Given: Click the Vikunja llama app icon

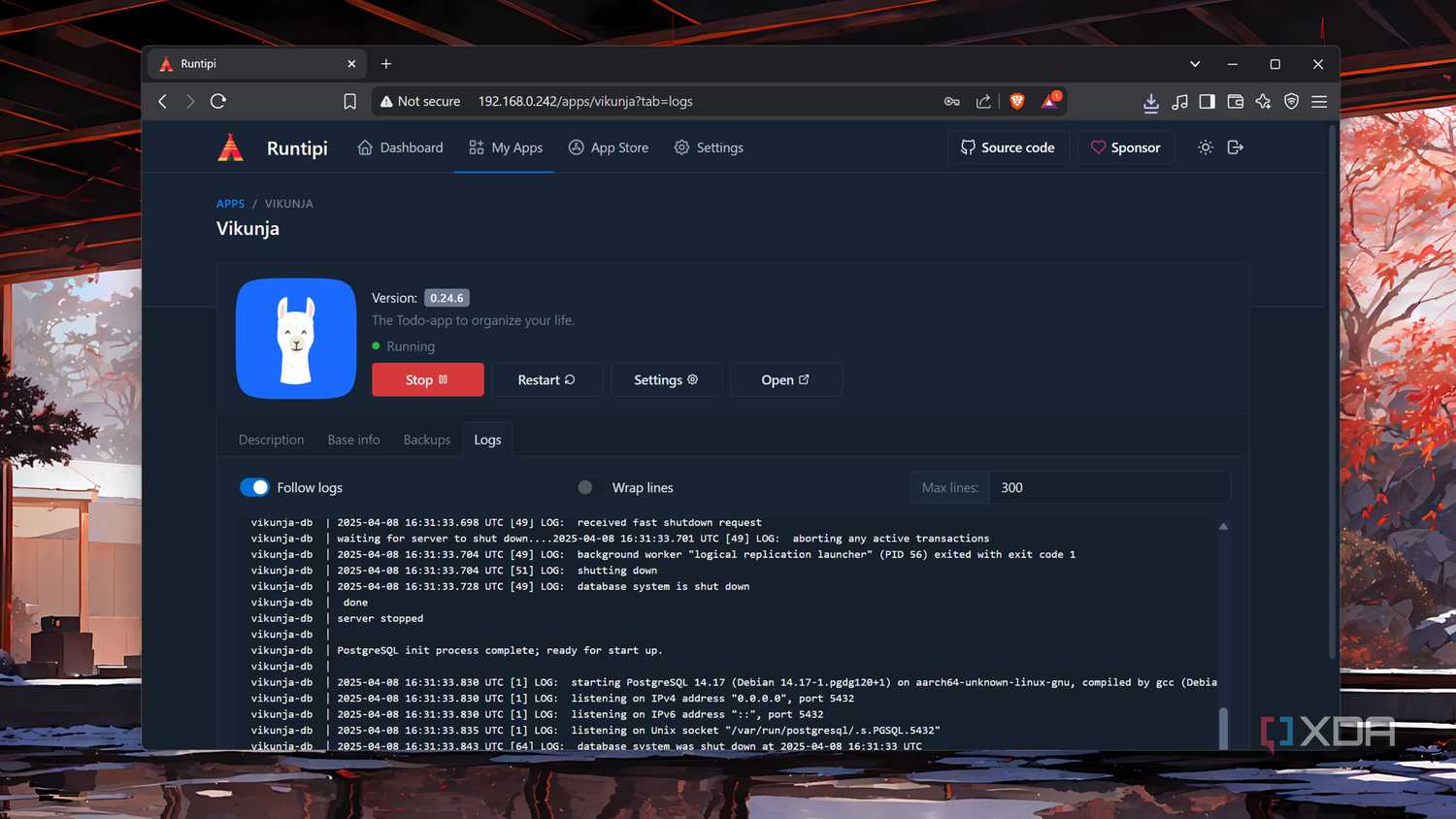Looking at the screenshot, I should pos(296,339).
